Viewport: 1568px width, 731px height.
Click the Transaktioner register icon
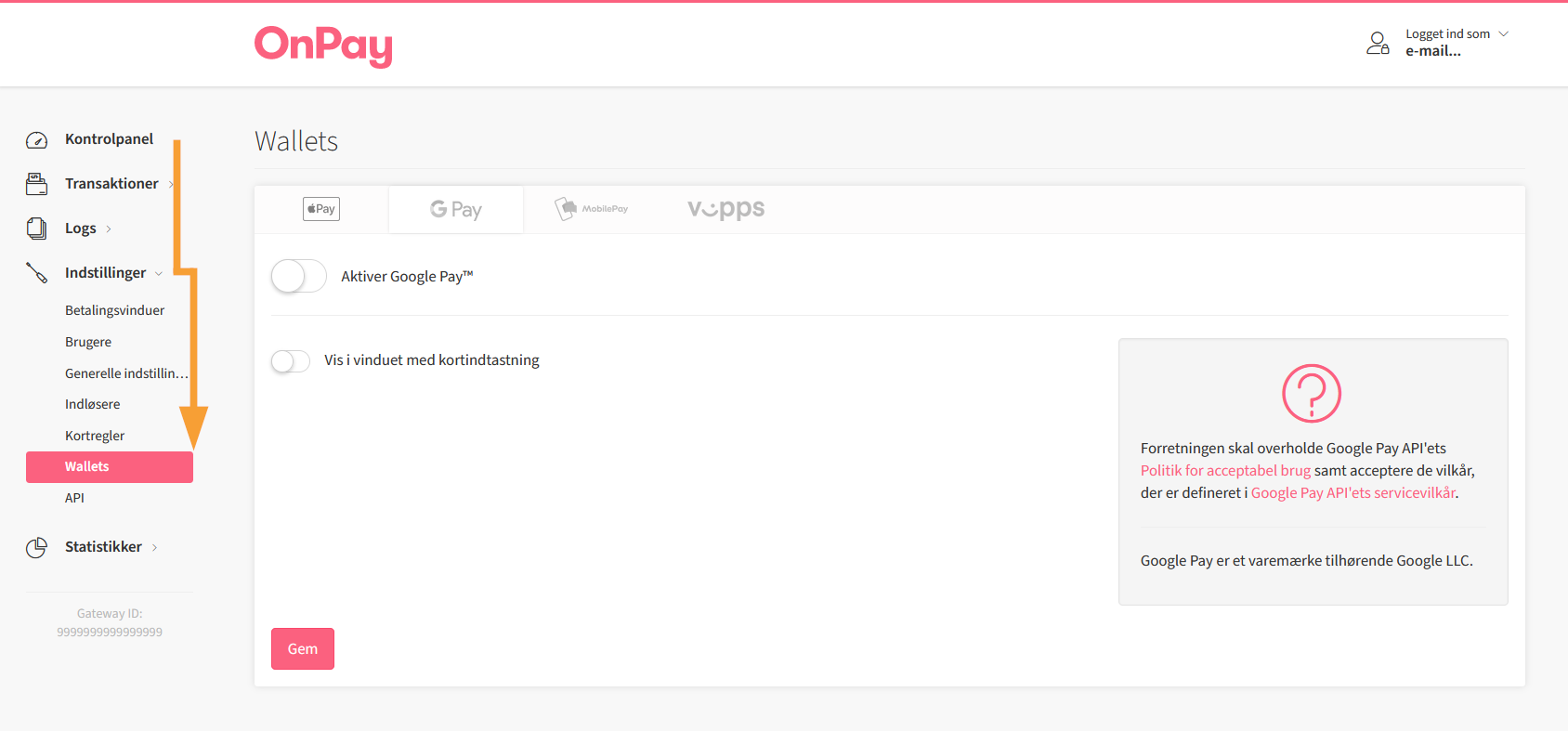point(36,184)
